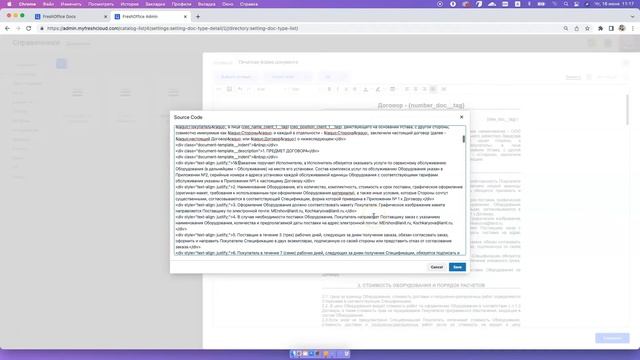Cancel the Source Code dialog
The image size is (640, 360).
coord(436,267)
